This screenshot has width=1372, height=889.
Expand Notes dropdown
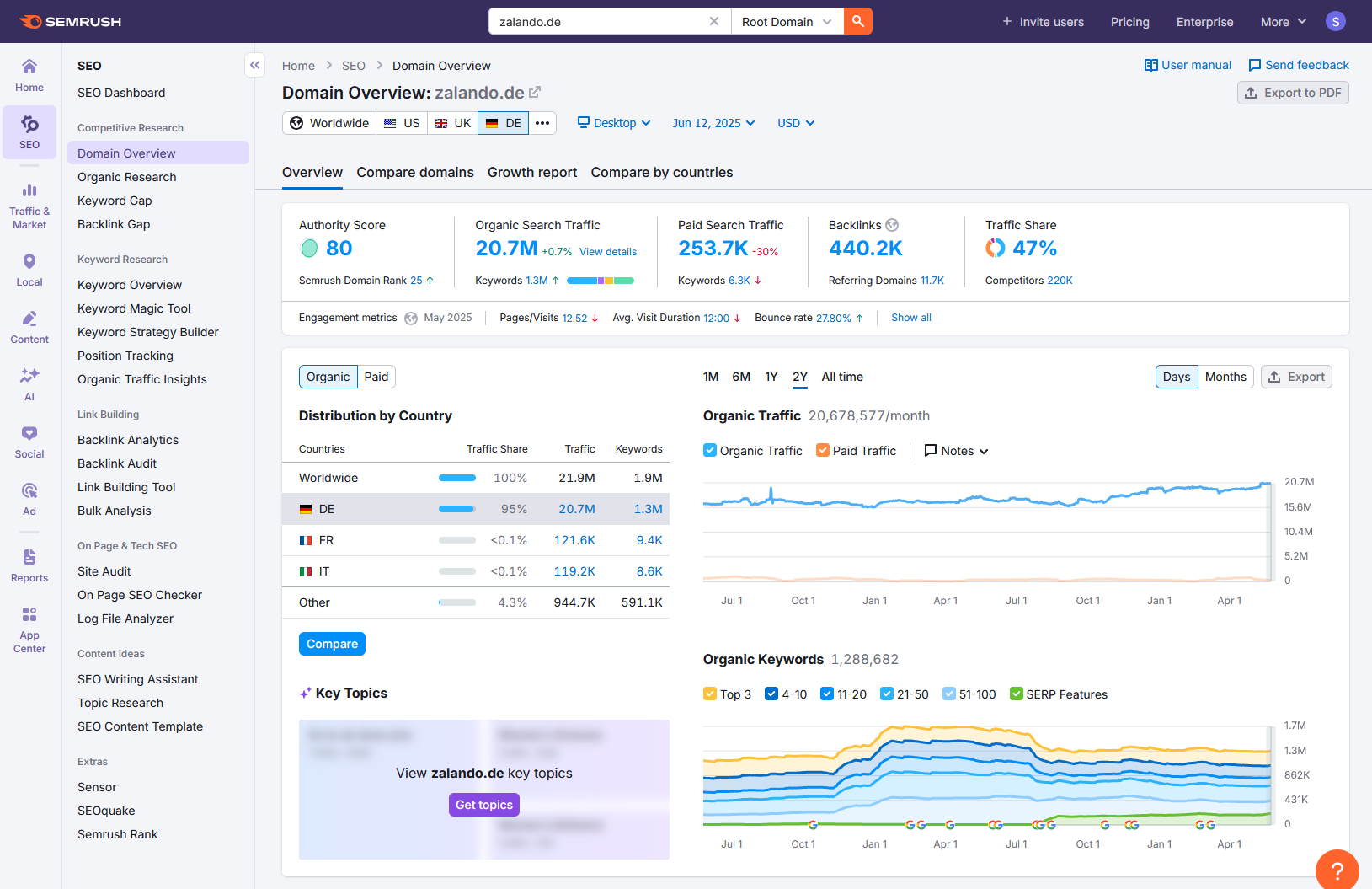click(x=957, y=451)
